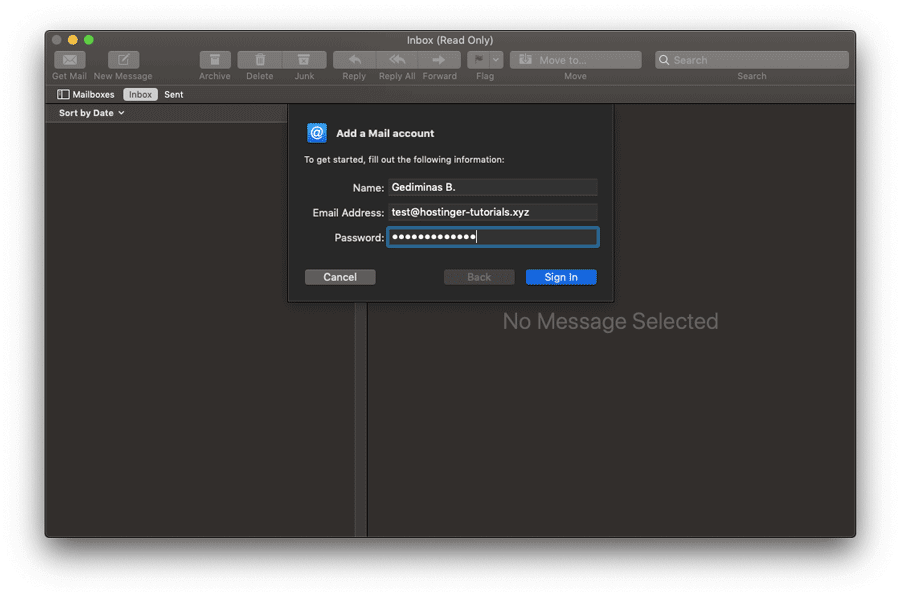Screen dimensions: 900x596
Task: Sign In to the mail account
Action: pos(561,277)
